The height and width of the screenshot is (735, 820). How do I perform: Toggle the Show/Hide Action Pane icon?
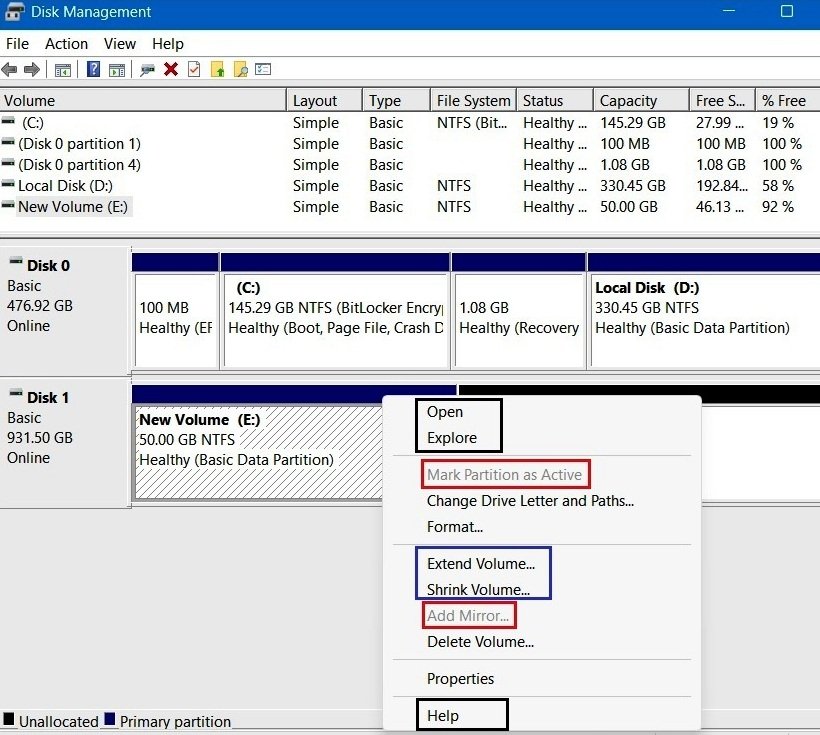point(117,70)
